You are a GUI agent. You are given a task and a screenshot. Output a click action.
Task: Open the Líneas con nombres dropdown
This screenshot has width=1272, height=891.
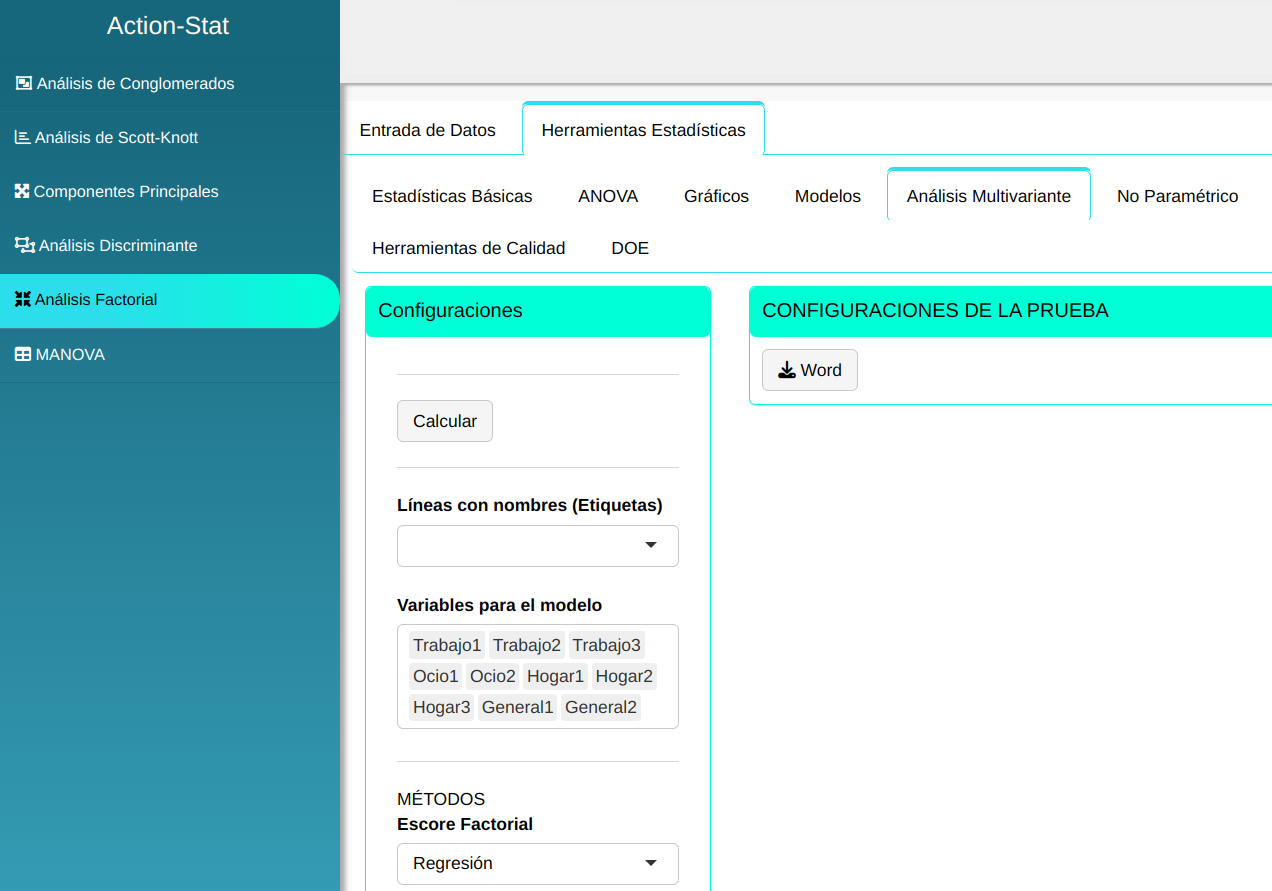[538, 546]
